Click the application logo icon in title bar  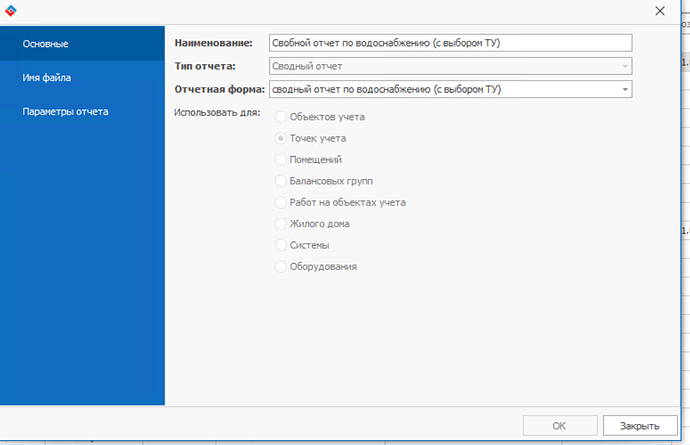[x=11, y=11]
